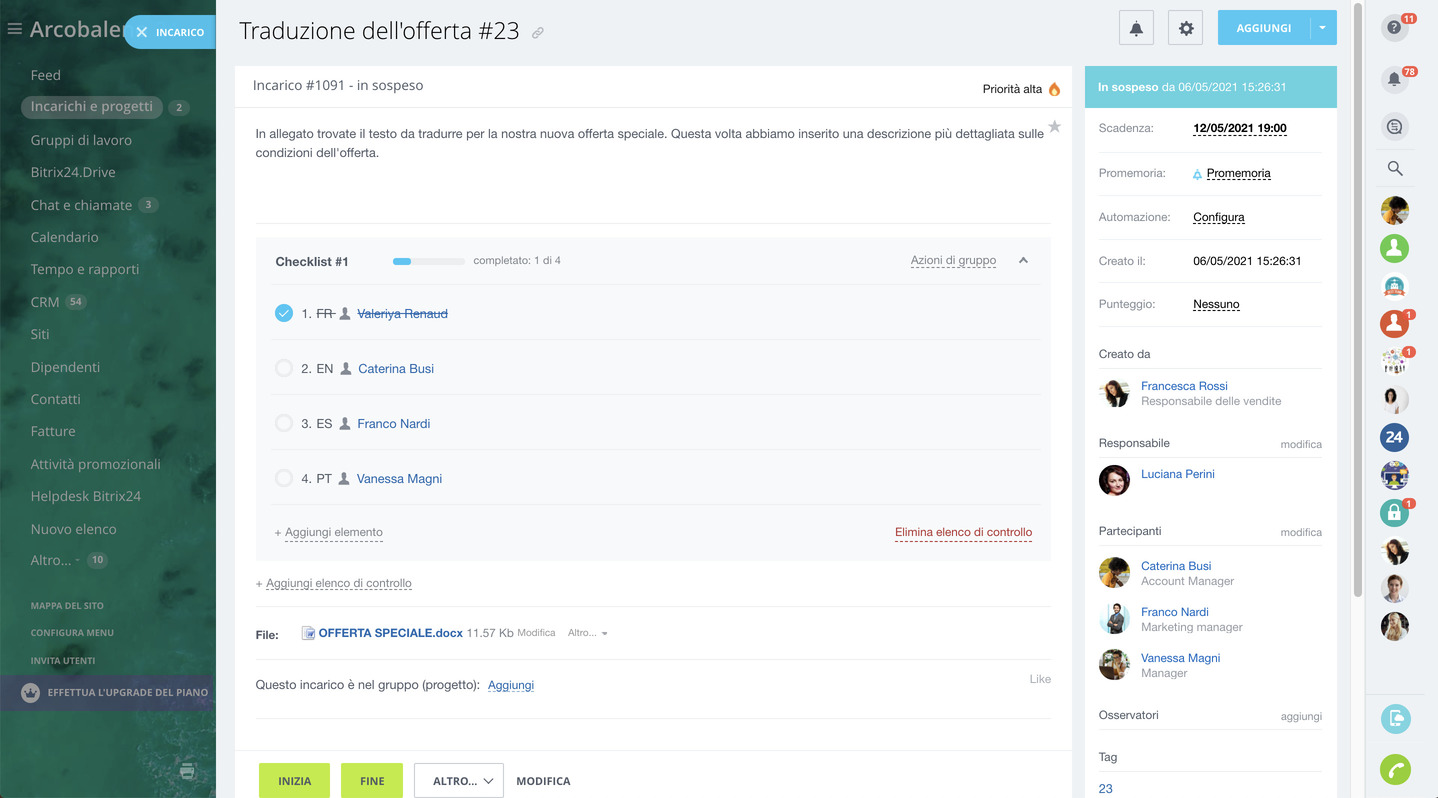Mark task as favorite with the star
This screenshot has height=798, width=1438.
point(1054,127)
